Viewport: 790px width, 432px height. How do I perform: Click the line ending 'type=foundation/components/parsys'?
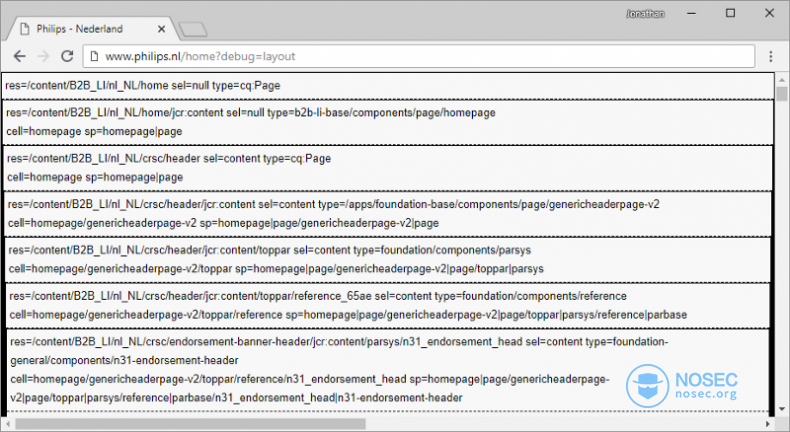pos(270,250)
